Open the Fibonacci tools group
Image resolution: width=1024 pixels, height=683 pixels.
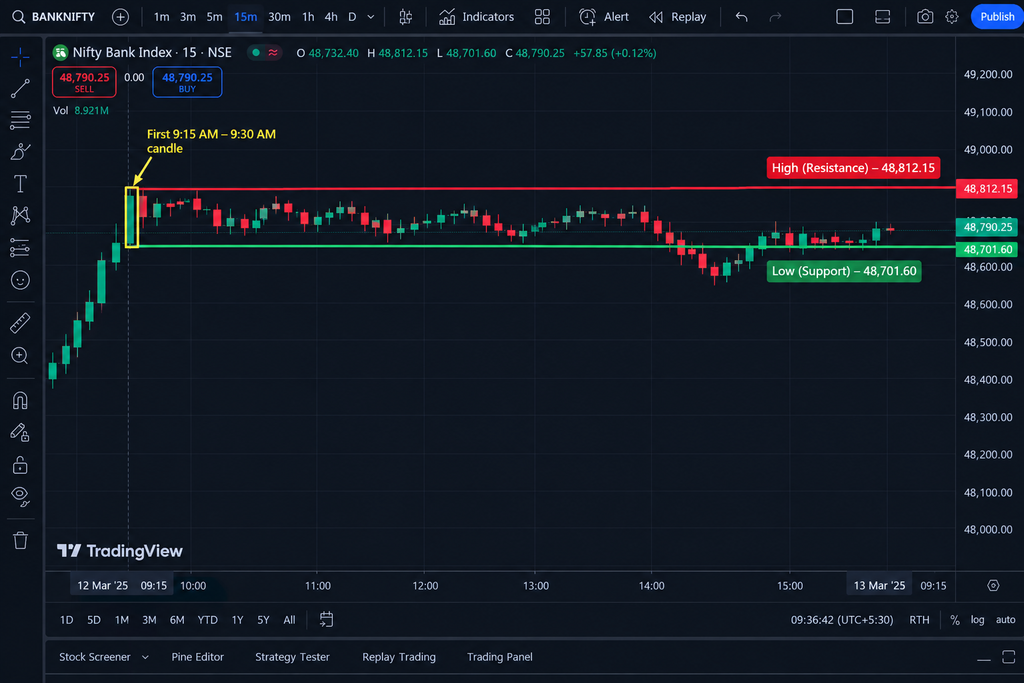(x=20, y=120)
